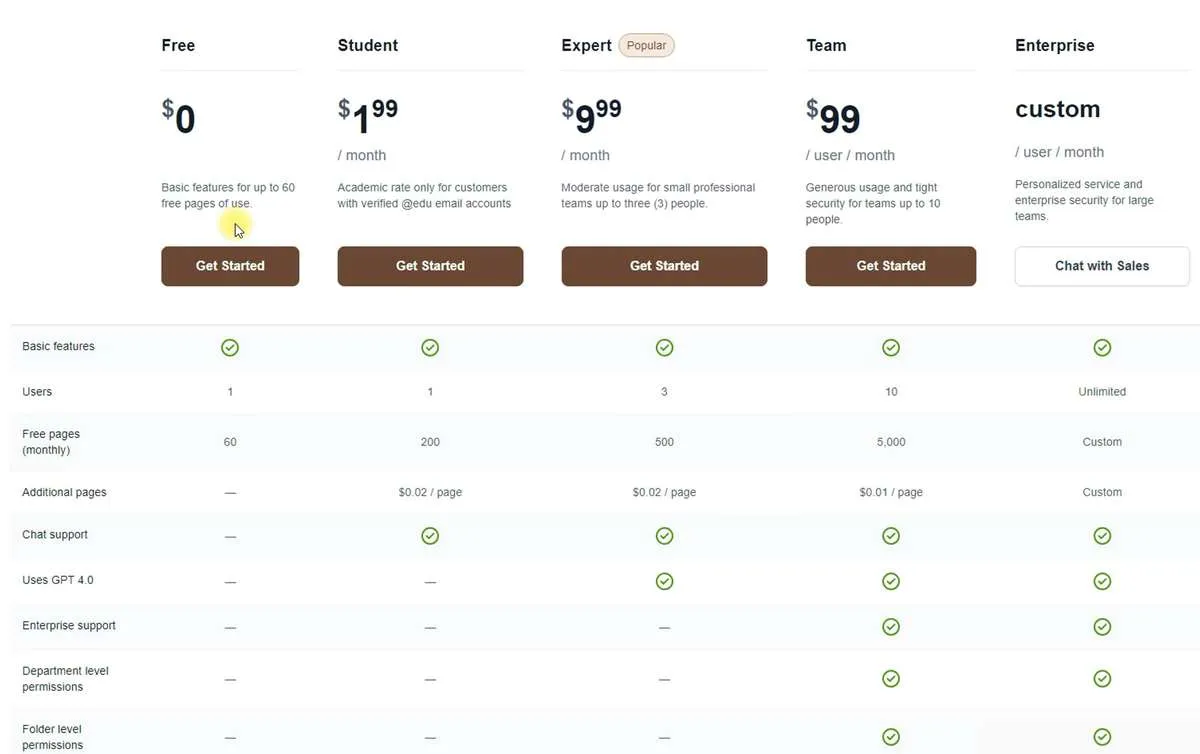Click the Chat support checkmark under Student plan
Image resolution: width=1200 pixels, height=754 pixels.
tap(430, 535)
